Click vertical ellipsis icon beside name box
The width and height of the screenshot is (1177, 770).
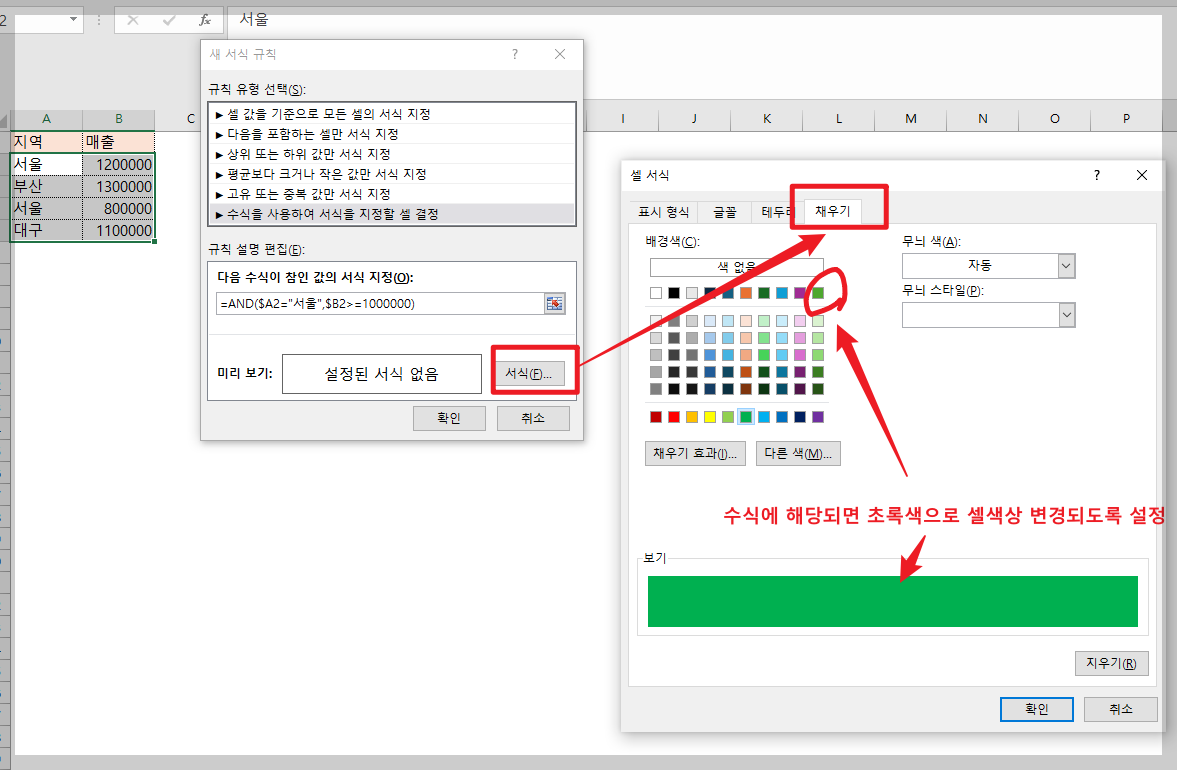coord(99,20)
